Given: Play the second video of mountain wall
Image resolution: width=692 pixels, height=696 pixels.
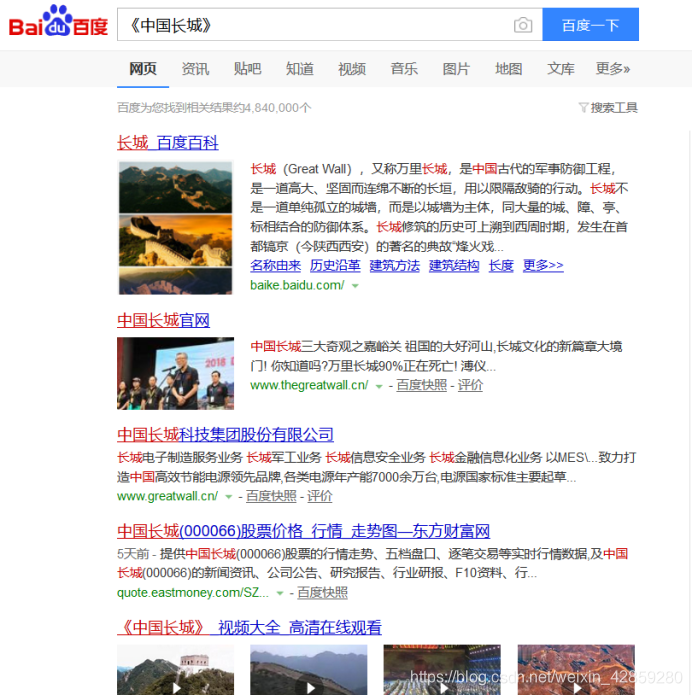Looking at the screenshot, I should (308, 670).
